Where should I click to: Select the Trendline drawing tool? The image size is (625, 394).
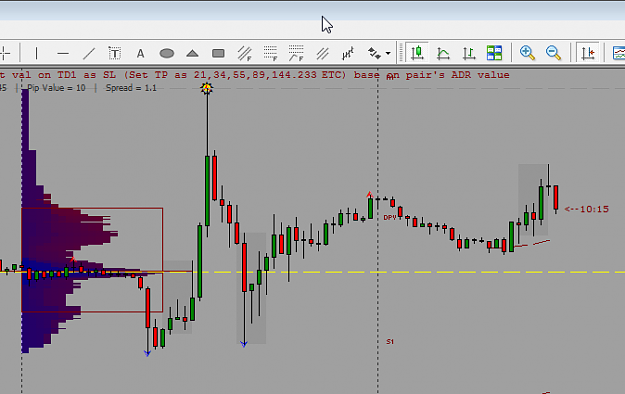(89, 53)
